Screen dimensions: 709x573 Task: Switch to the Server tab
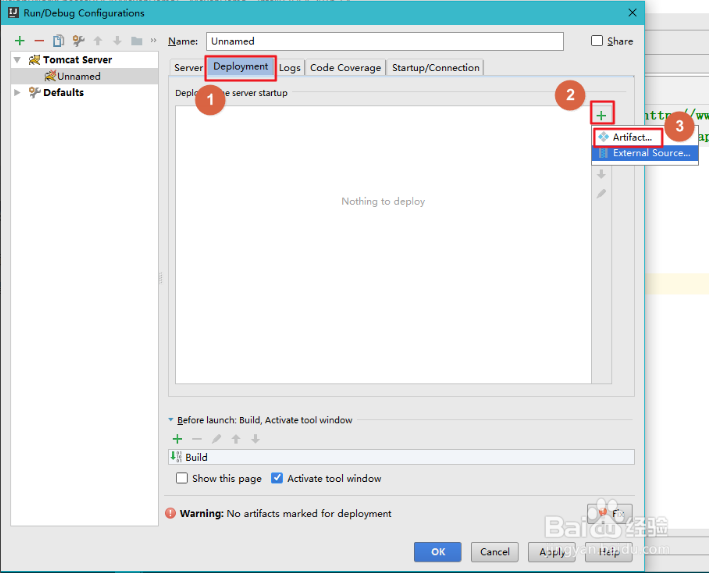(188, 67)
